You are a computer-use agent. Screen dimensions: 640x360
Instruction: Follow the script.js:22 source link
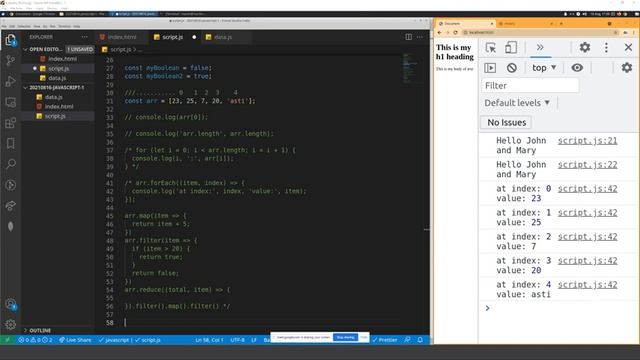point(587,165)
